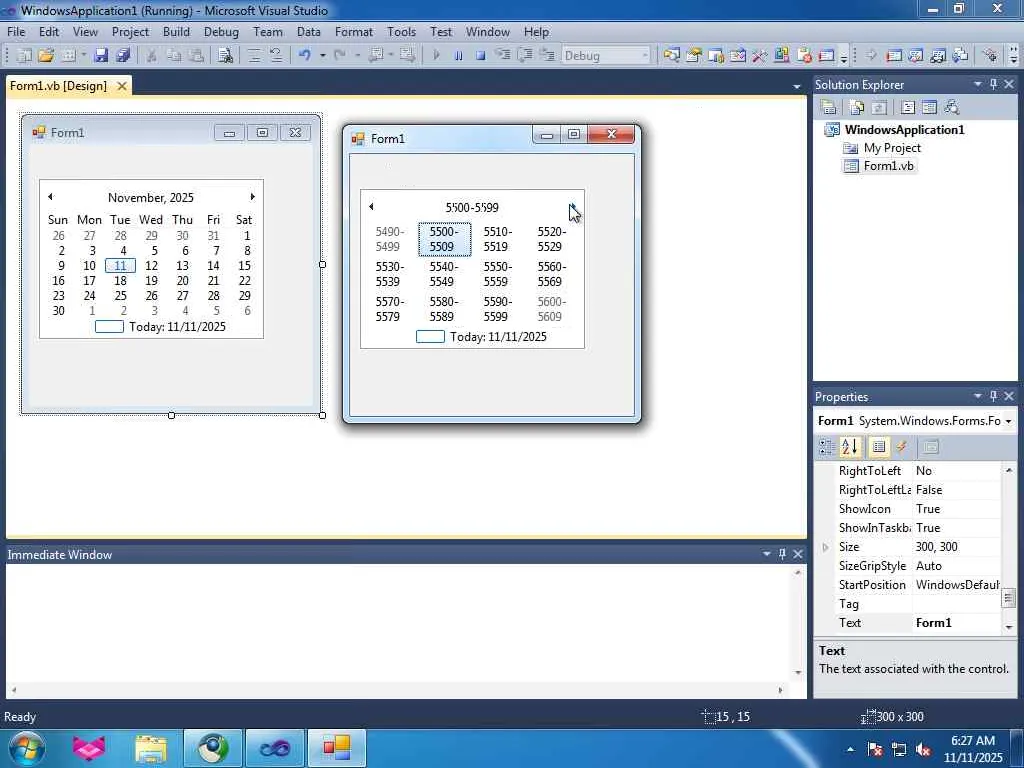Click the Undo arrow icon
This screenshot has width=1024, height=768.
point(304,56)
